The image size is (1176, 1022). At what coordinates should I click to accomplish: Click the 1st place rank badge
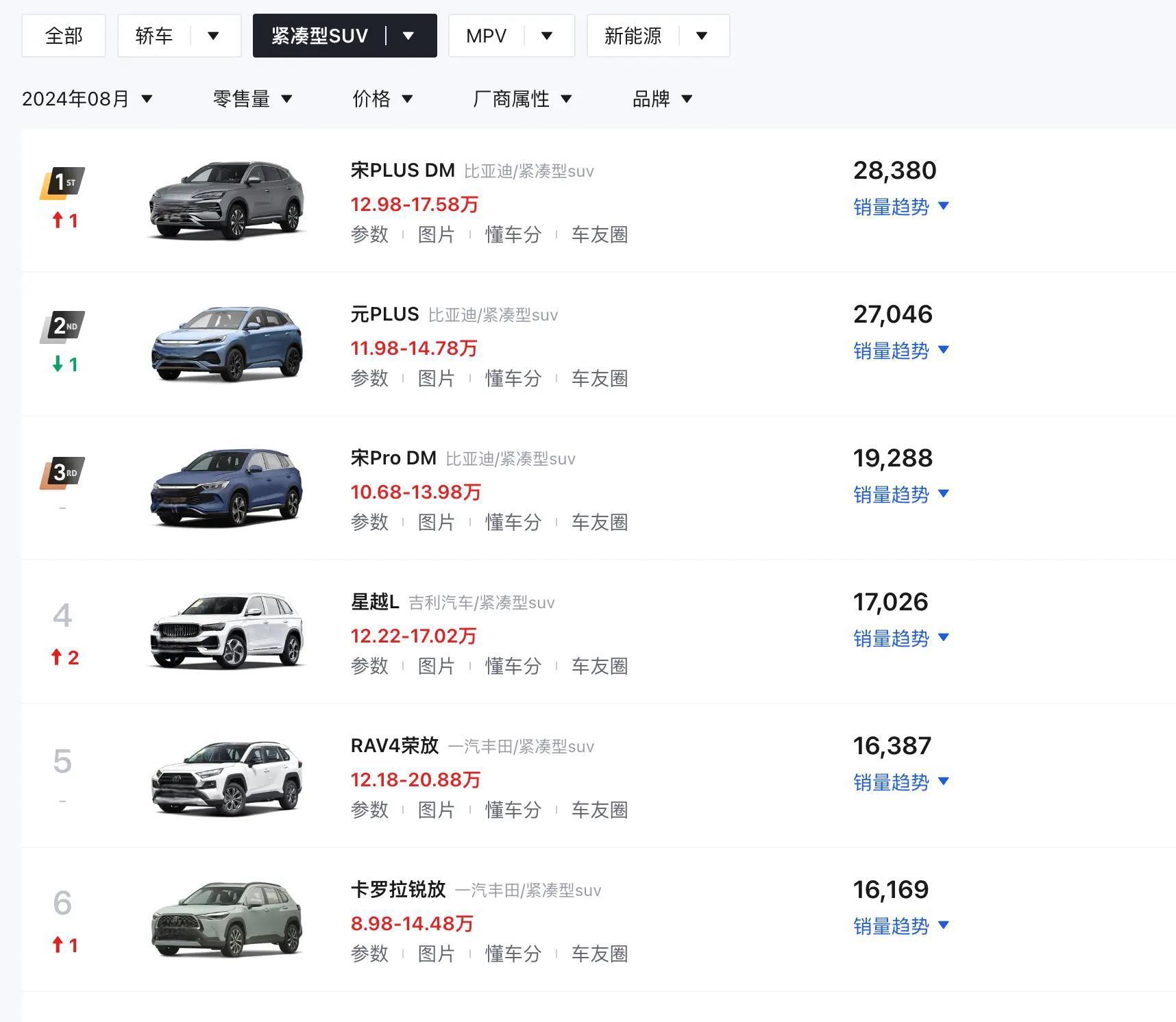point(63,183)
